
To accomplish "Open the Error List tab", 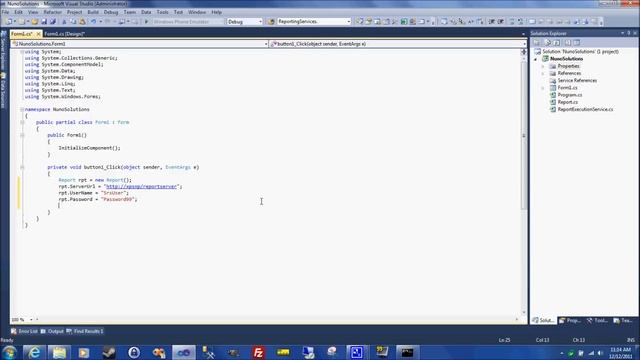I will coord(24,331).
